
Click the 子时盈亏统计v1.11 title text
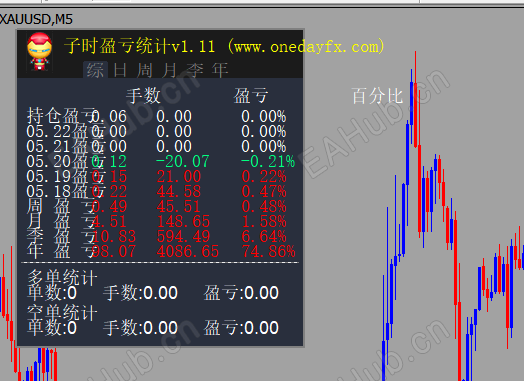tap(140, 46)
